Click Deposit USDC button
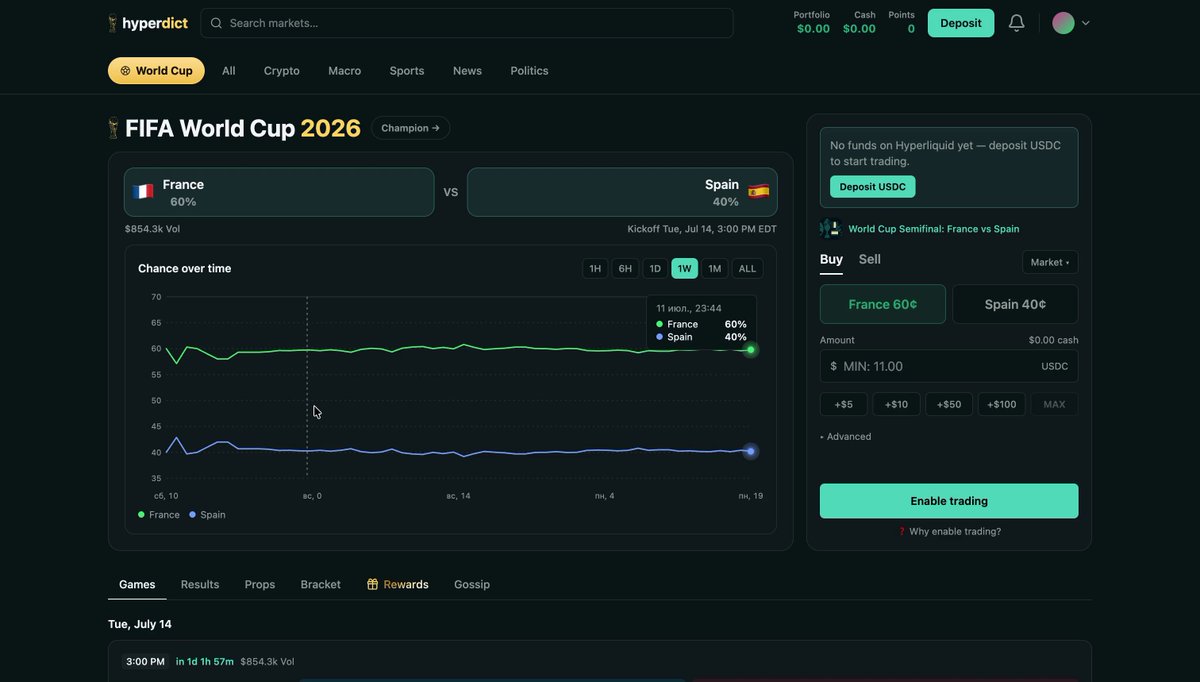 click(873, 187)
